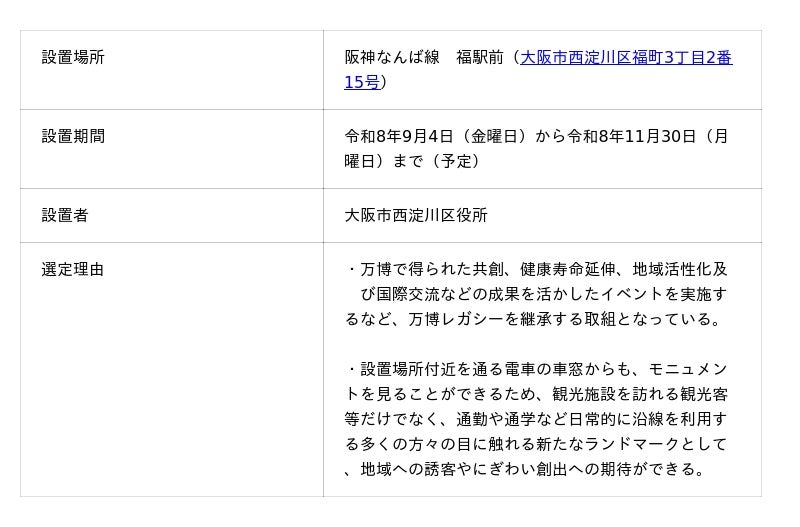Viewport: 800px width, 527px height.
Task: Click the 15号 part of the address link
Action: pos(362,82)
